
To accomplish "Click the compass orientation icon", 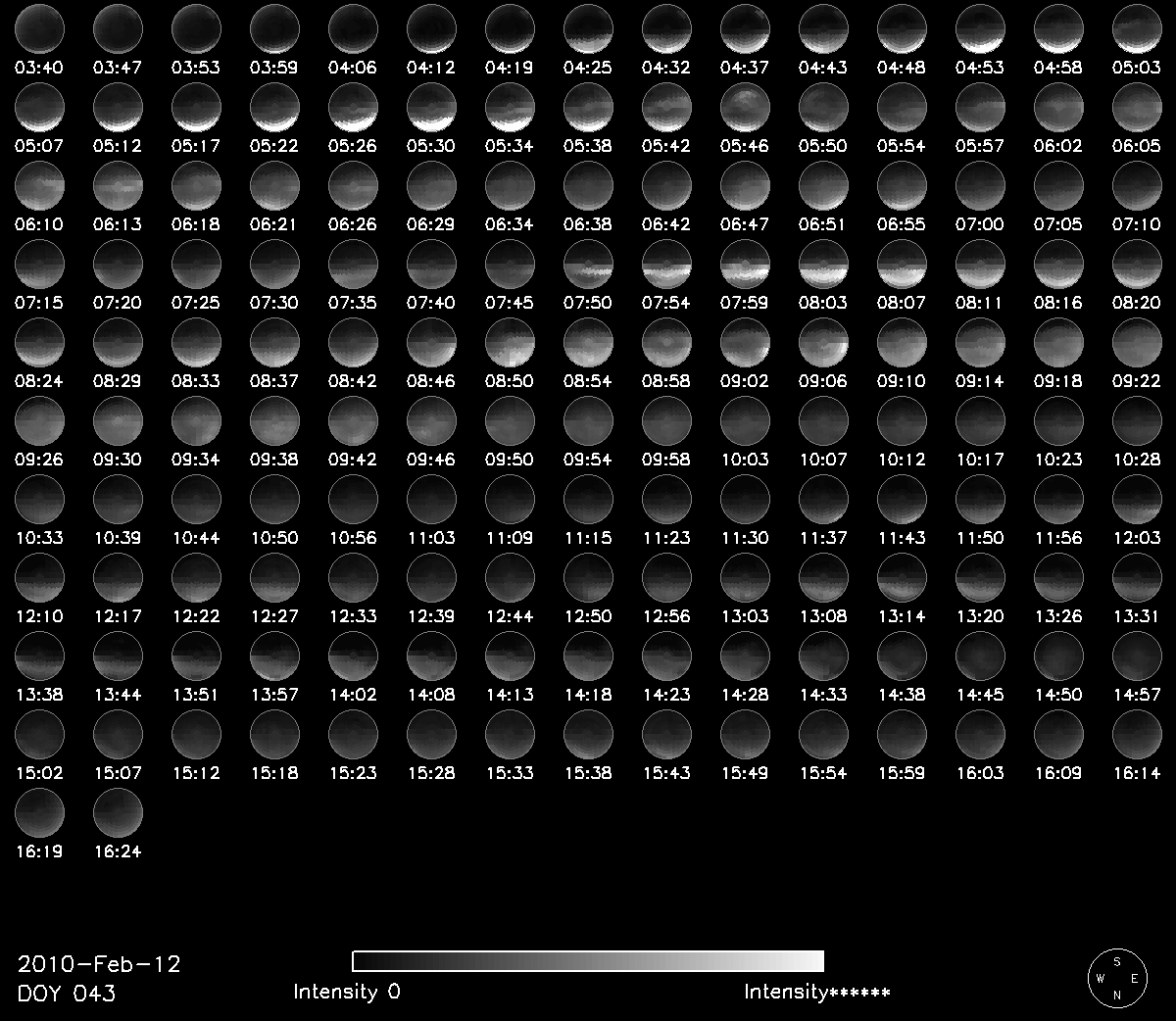I will point(1116,977).
